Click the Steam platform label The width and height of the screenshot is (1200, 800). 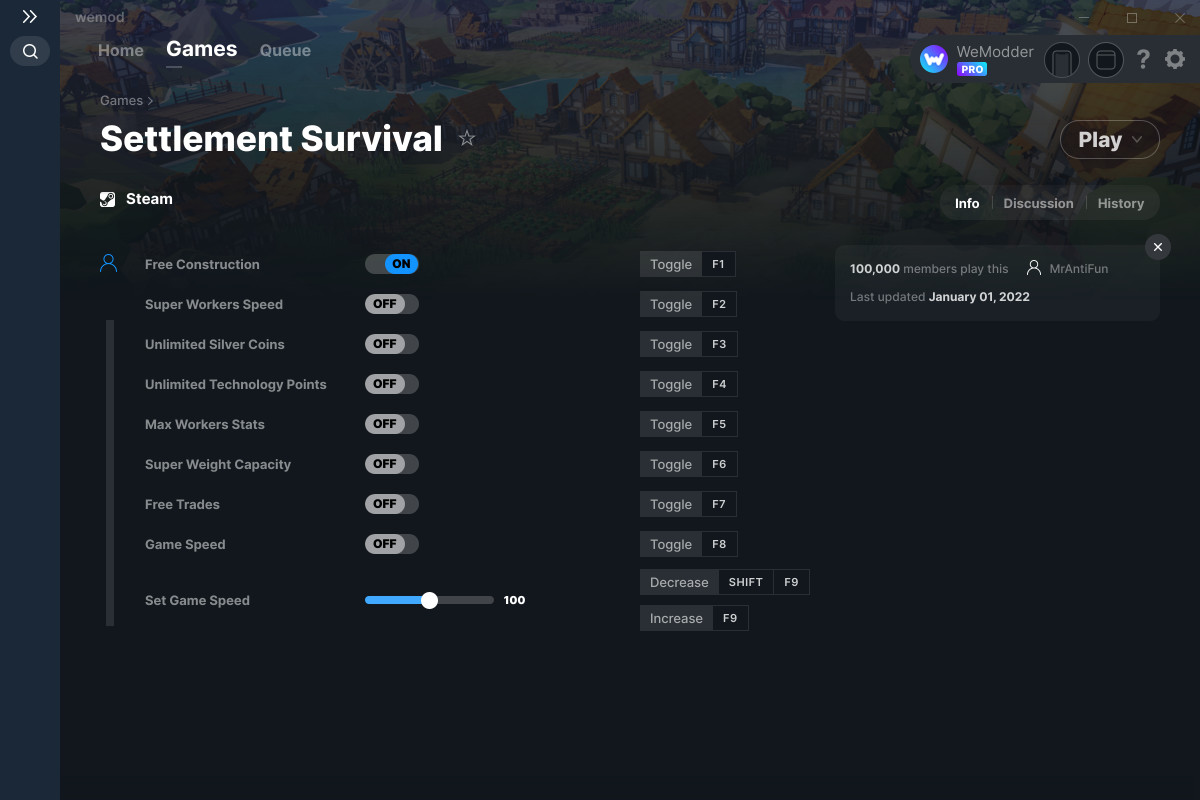coord(149,199)
